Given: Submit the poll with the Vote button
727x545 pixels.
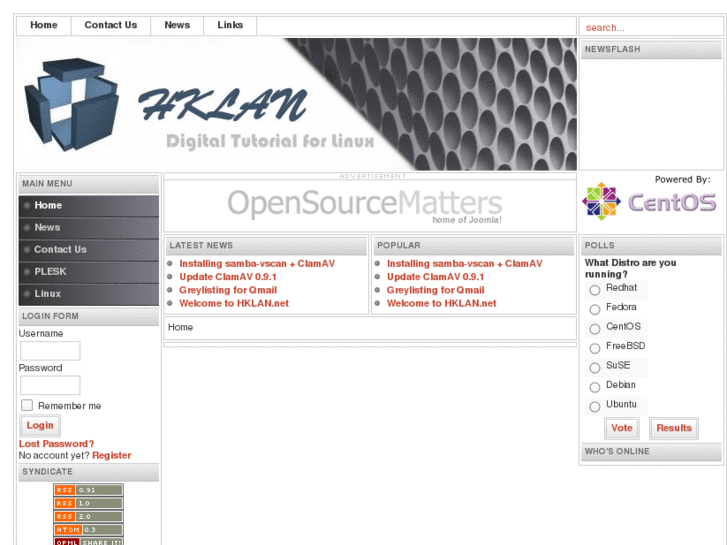Looking at the screenshot, I should (622, 428).
